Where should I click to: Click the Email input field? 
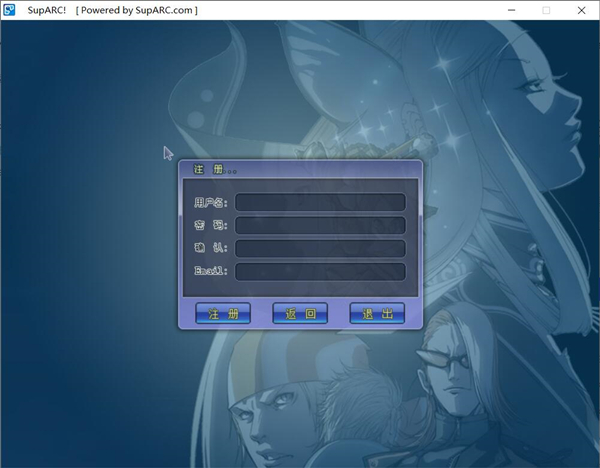(320, 271)
